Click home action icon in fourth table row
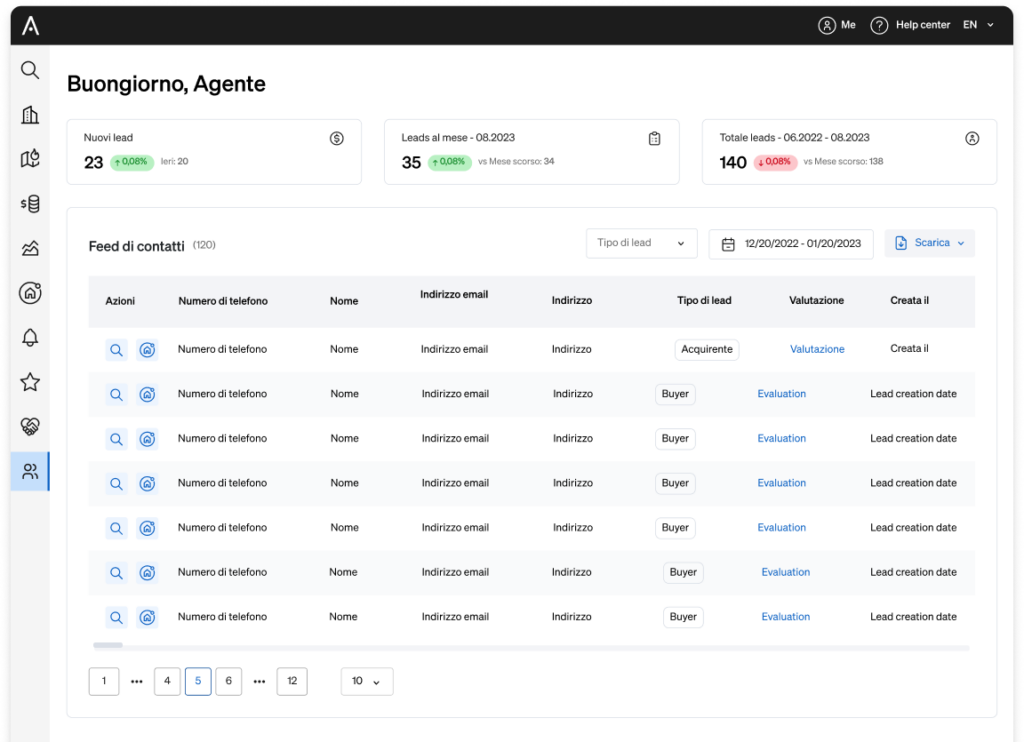The height and width of the screenshot is (742, 1024). (148, 483)
